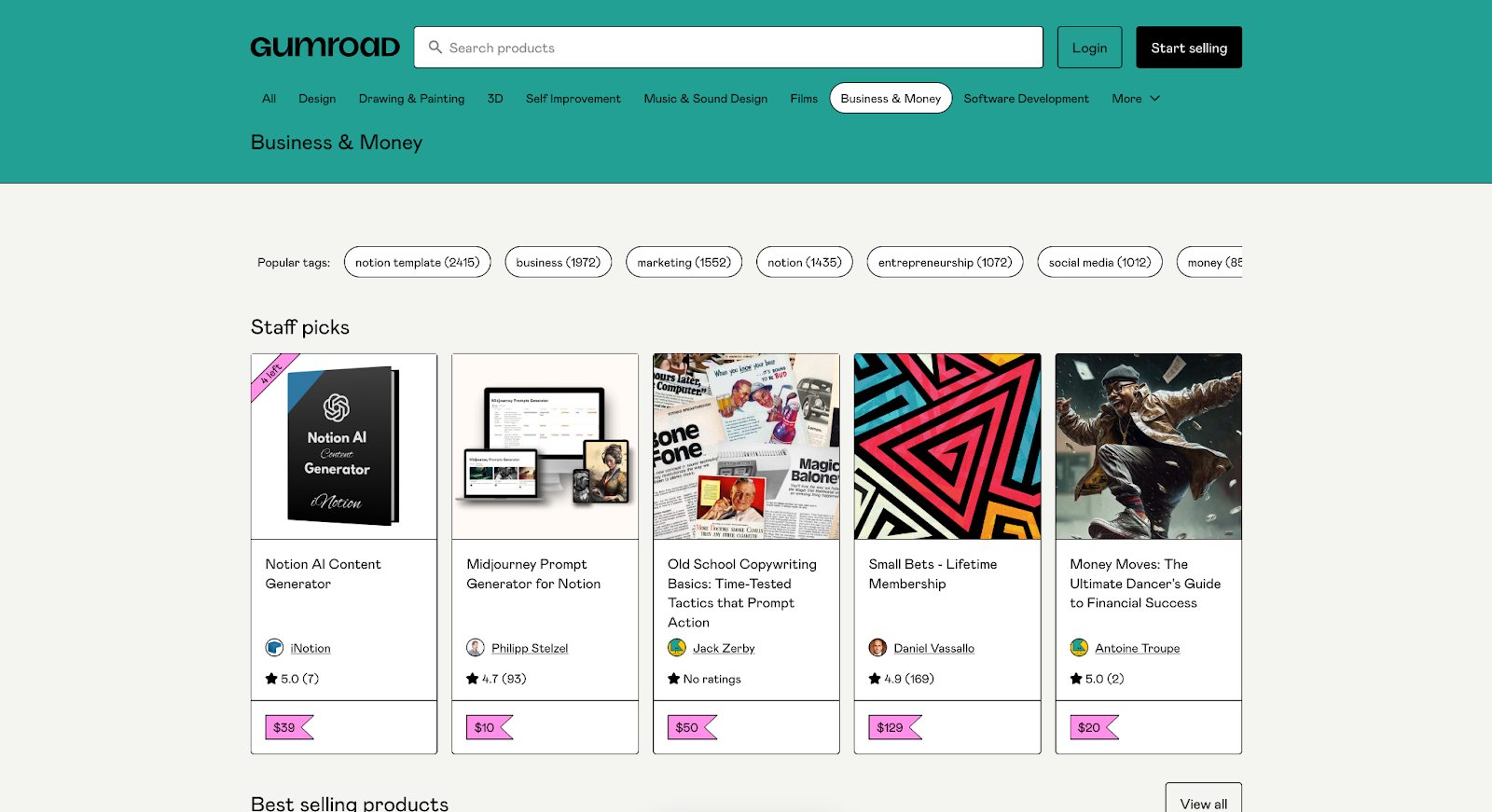The width and height of the screenshot is (1492, 812).
Task: Select the Business & Money tab
Action: point(891,98)
